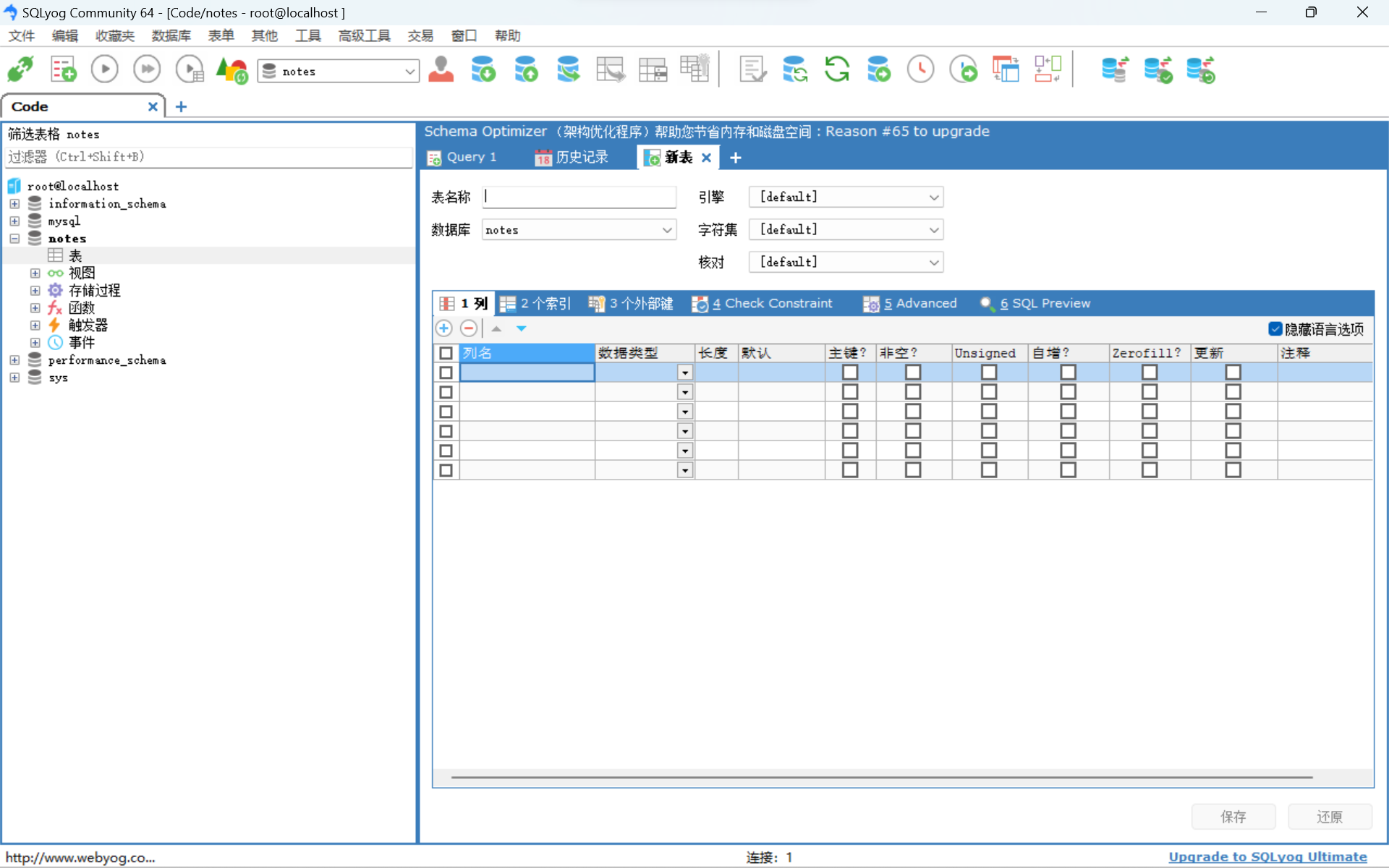Check Zerofill? in the first row
Screen dimensions: 1389x868
1150,372
